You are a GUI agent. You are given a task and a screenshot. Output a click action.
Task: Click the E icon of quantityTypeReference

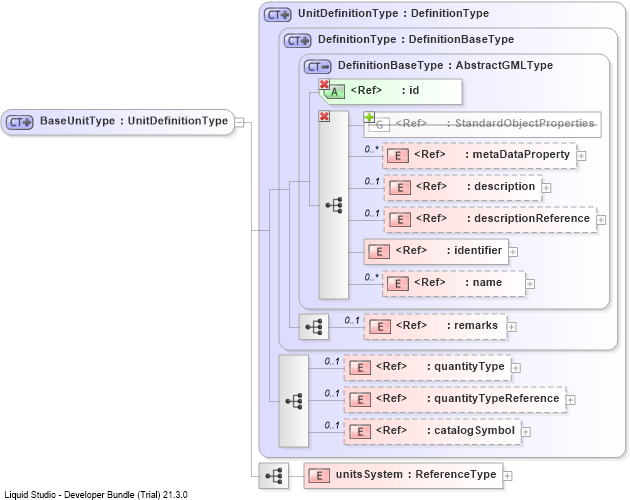point(360,400)
